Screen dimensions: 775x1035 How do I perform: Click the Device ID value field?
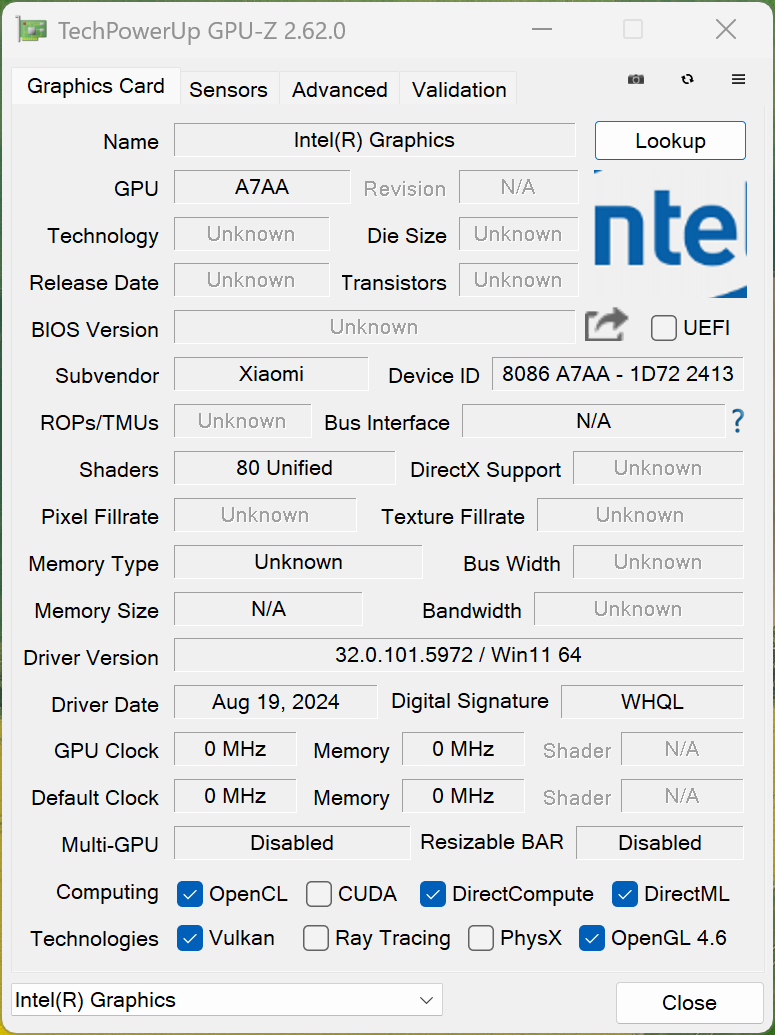617,374
